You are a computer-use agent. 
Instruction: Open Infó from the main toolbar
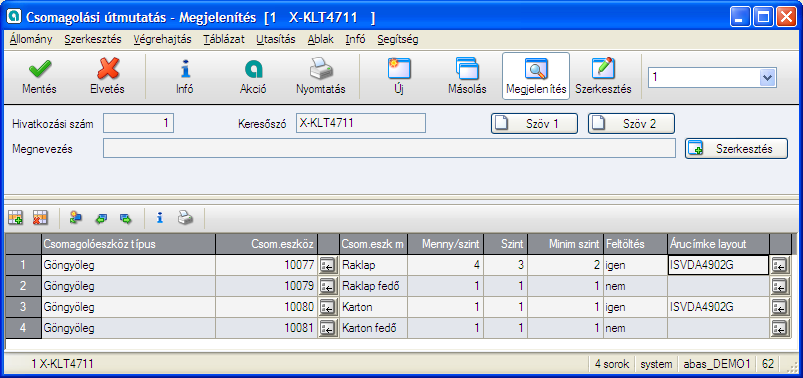184,76
